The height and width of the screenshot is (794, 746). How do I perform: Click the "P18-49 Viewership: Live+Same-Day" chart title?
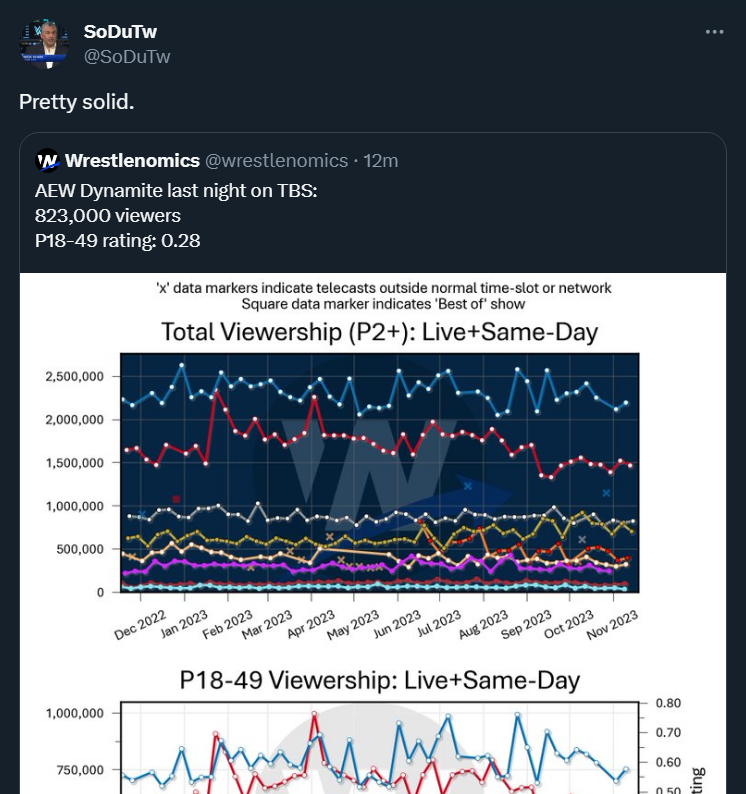[379, 681]
